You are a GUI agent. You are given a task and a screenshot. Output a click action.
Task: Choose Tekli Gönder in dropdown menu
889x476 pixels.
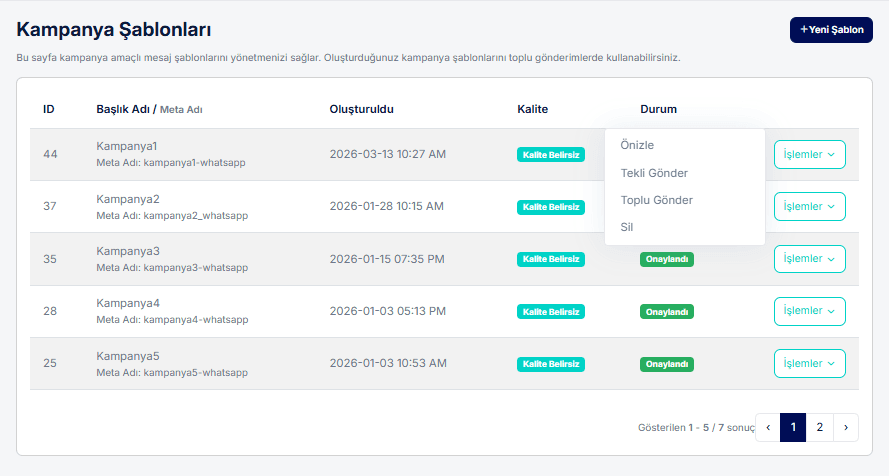[x=654, y=173]
